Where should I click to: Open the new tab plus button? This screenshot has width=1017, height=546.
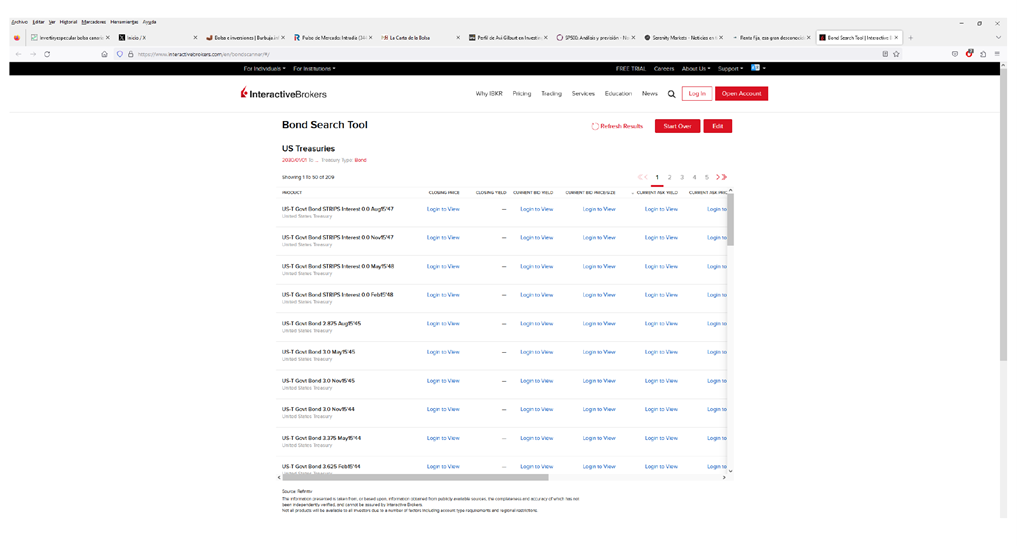[x=910, y=38]
